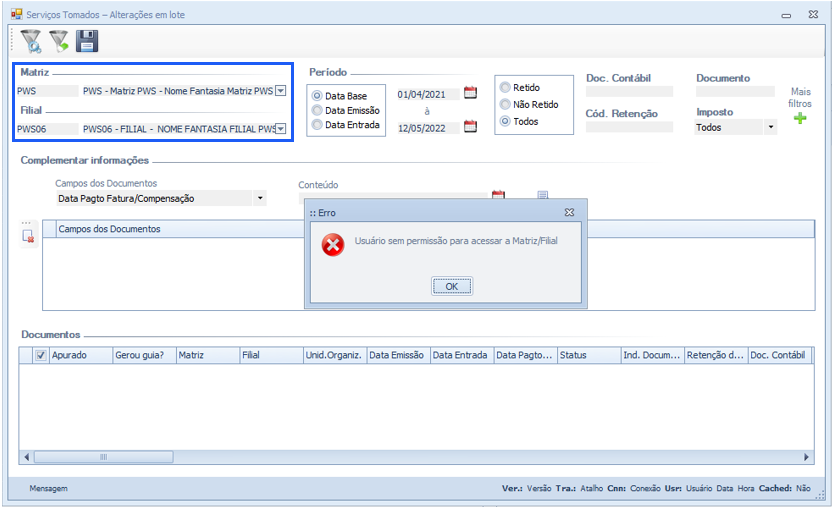Click the Documento input field
Screen dimensions: 834x509
[x=736, y=91]
